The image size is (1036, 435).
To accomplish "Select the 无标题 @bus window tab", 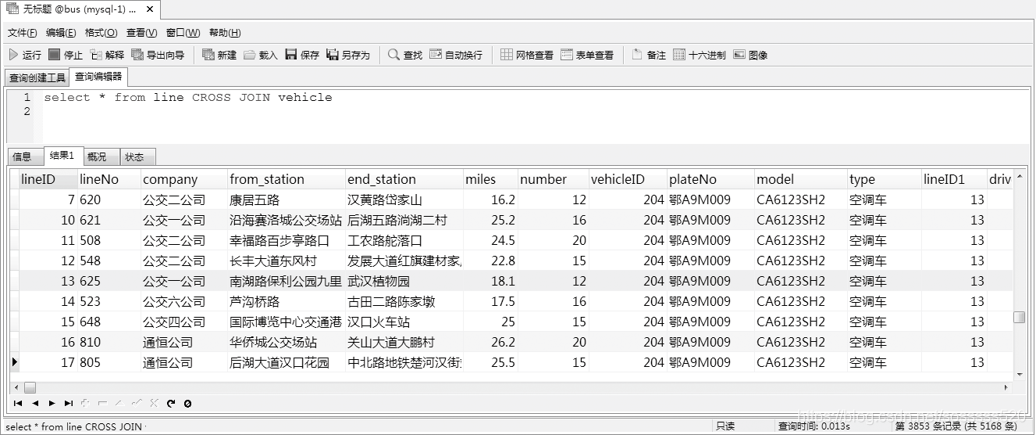I will (80, 9).
